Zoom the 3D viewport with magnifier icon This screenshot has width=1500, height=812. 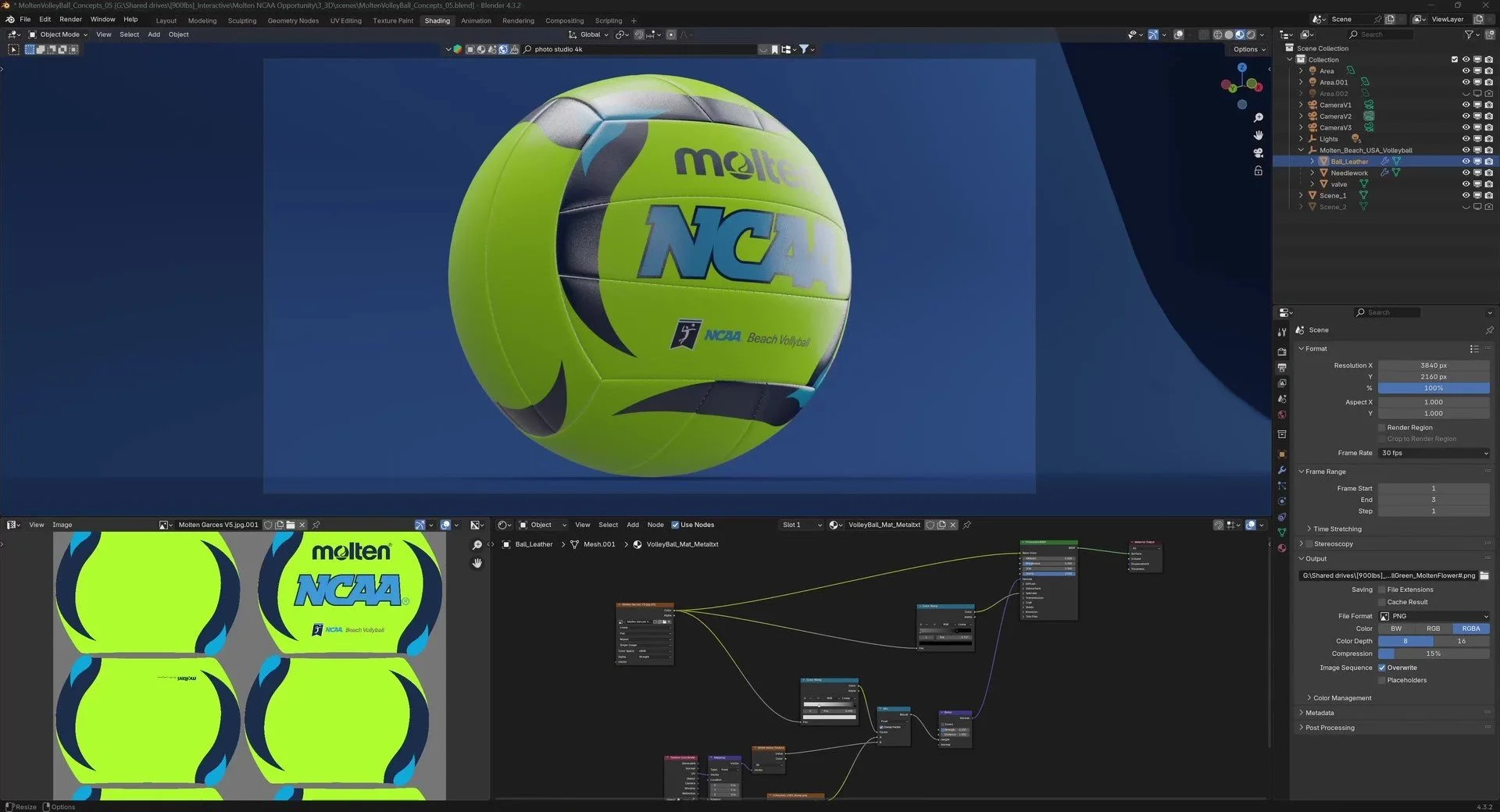[x=1258, y=118]
